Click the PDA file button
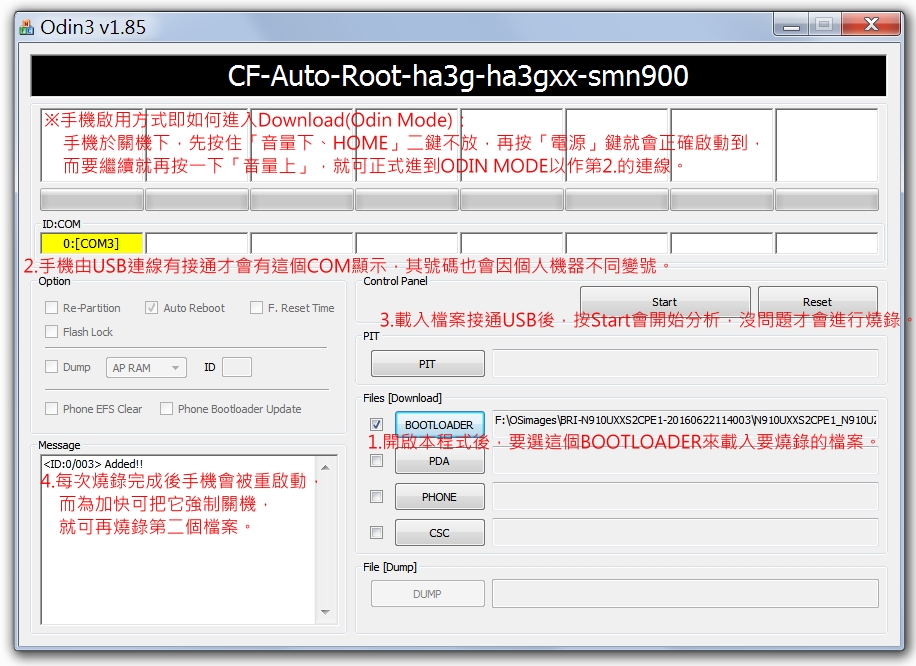The image size is (916, 666). pyautogui.click(x=439, y=461)
